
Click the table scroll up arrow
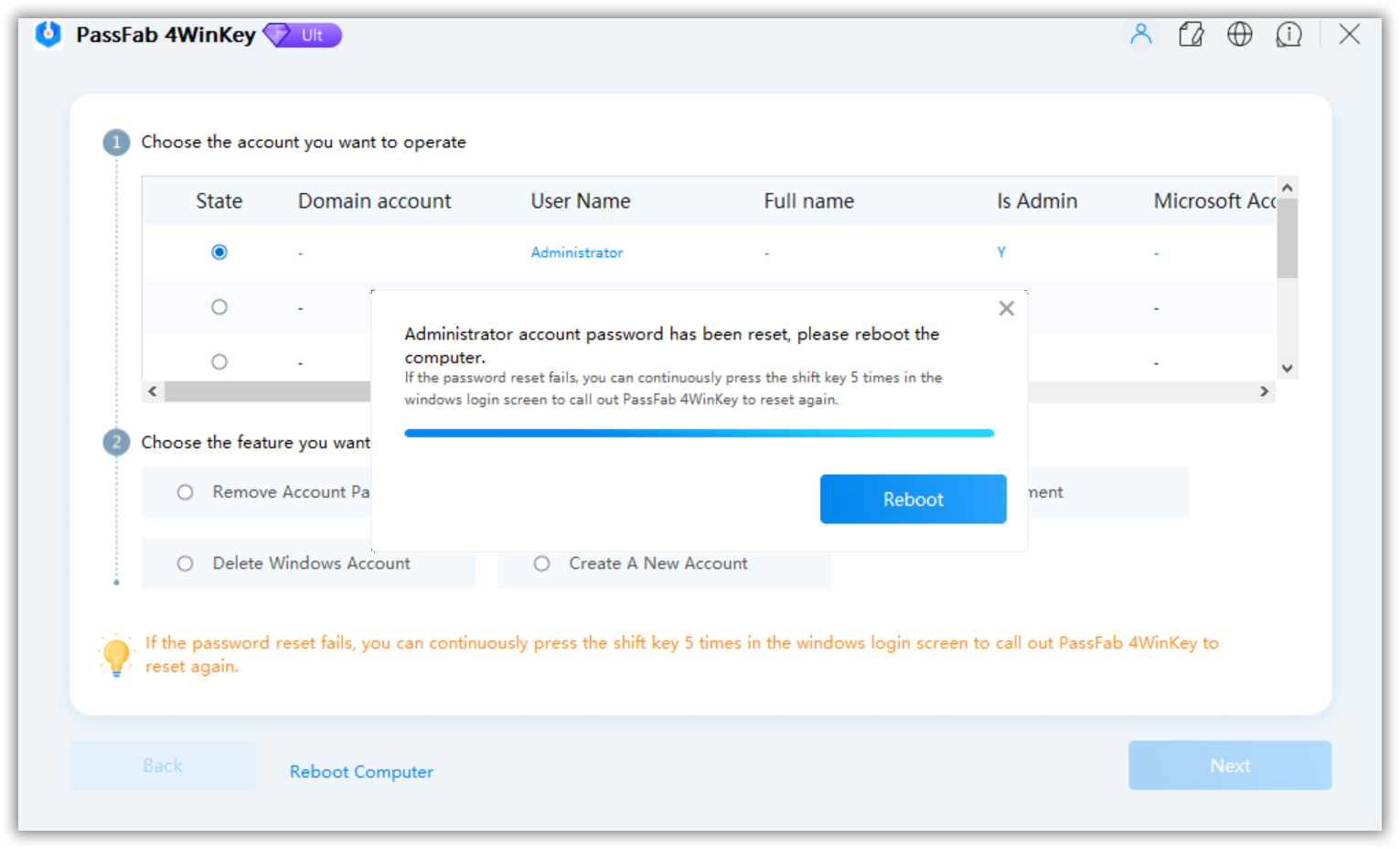(x=1287, y=186)
